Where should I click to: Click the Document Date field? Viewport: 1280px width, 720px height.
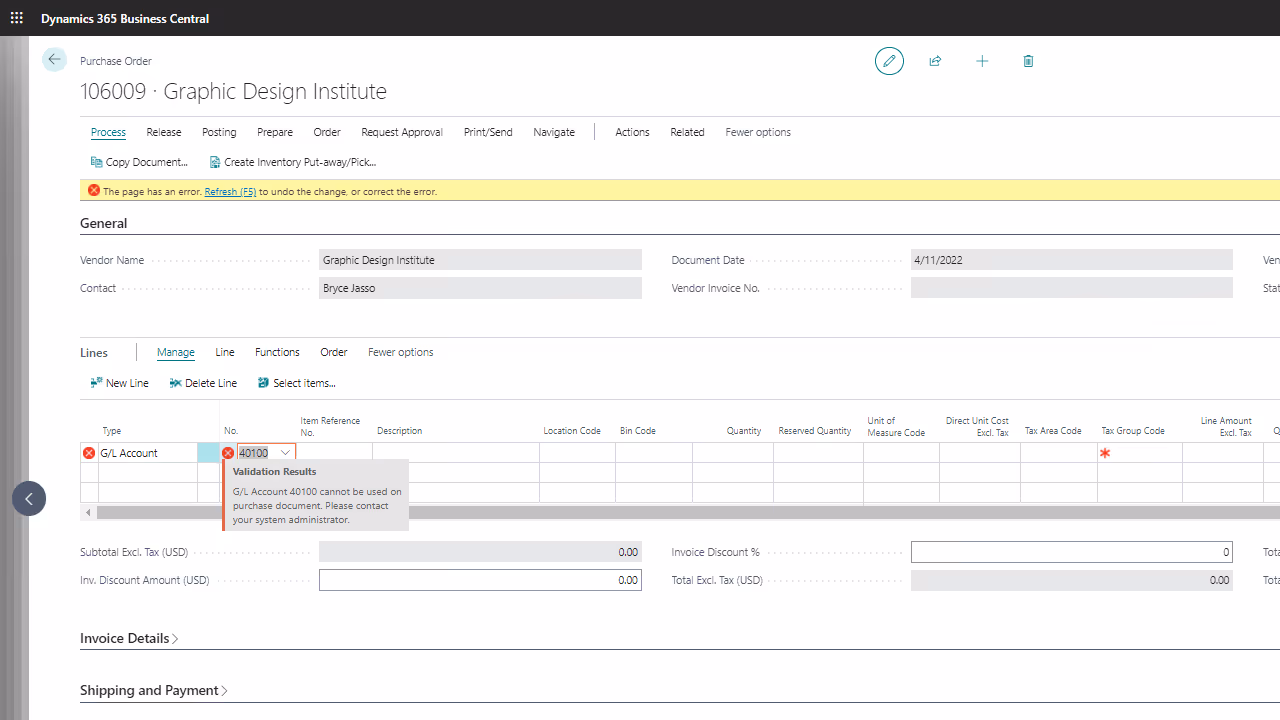coord(1072,260)
